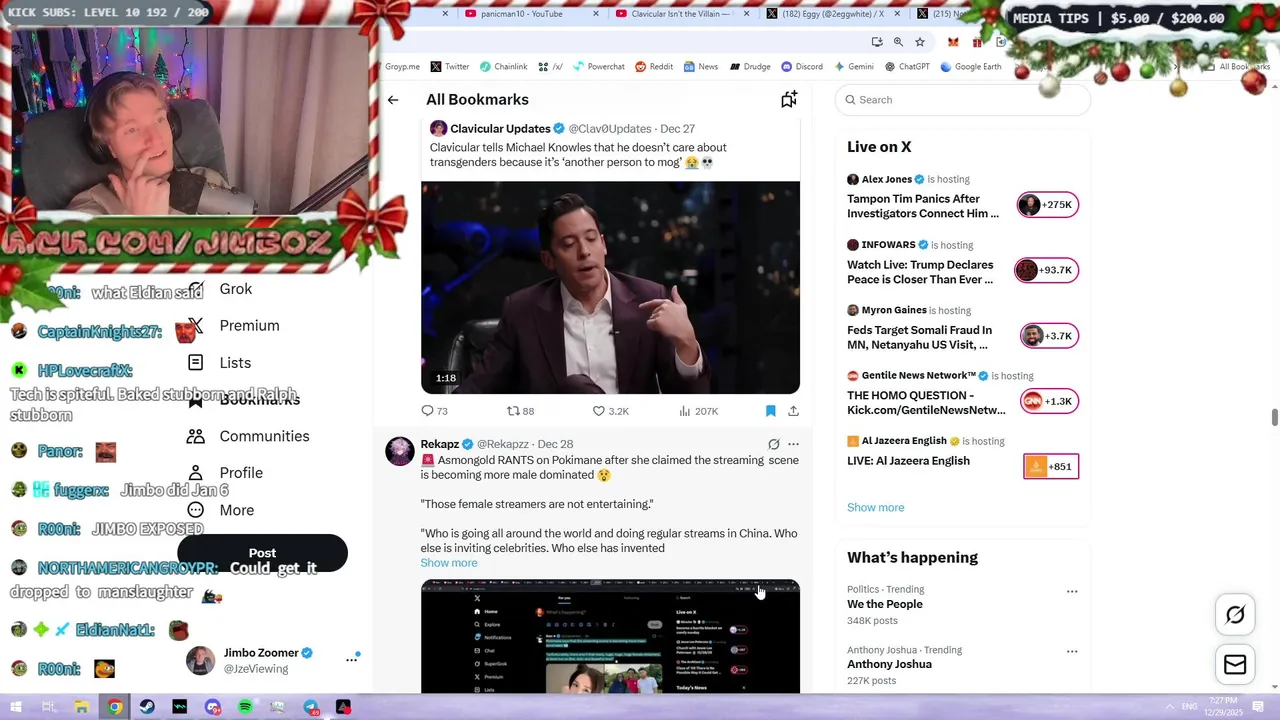Open Grok actions on the Rekapz post
Screen dimensions: 1280x720
point(773,444)
